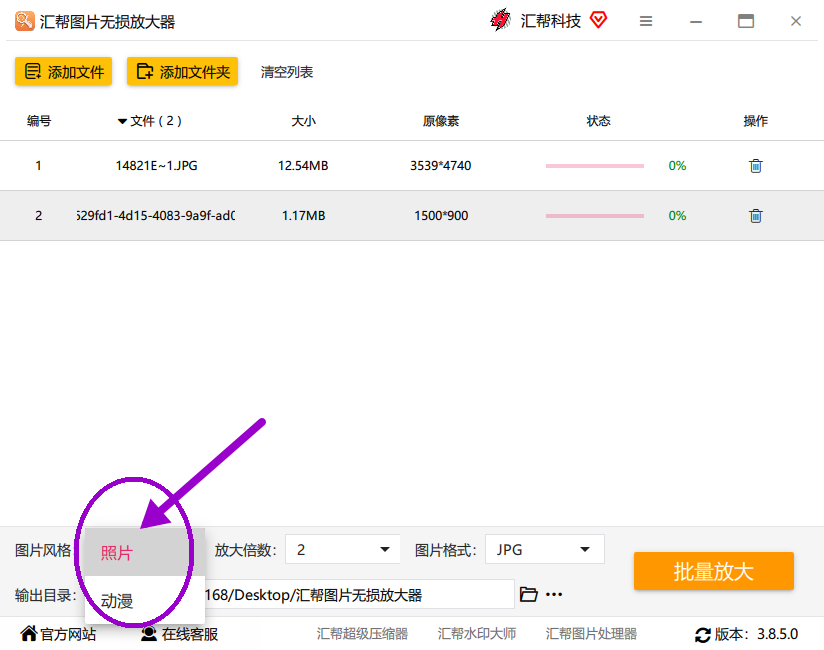The width and height of the screenshot is (824, 650).
Task: Click the 输出目录 path input field
Action: (x=359, y=594)
